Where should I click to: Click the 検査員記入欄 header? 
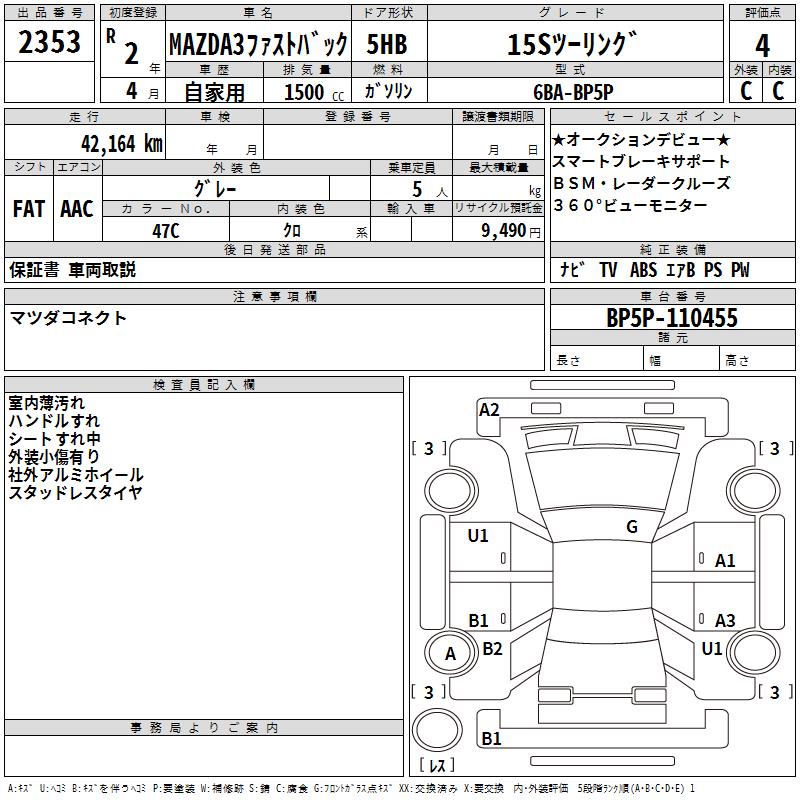(204, 385)
